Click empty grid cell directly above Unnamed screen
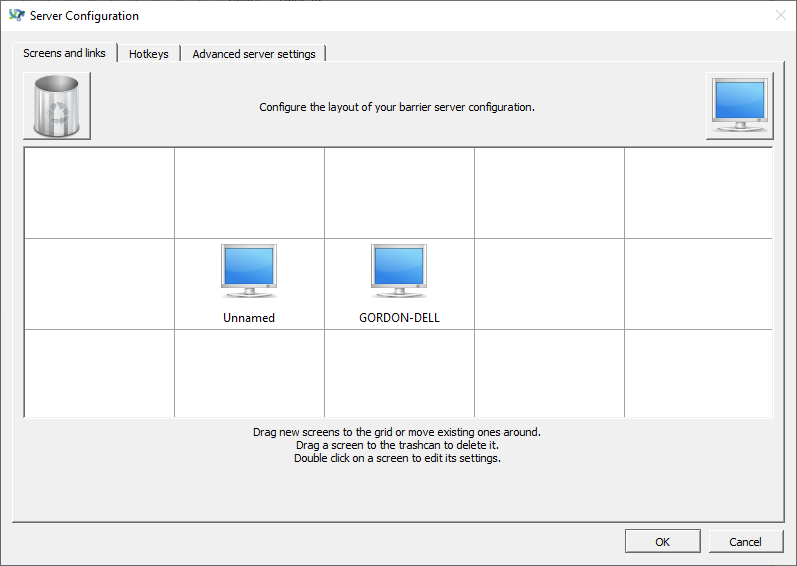The width and height of the screenshot is (797, 566). click(x=249, y=193)
